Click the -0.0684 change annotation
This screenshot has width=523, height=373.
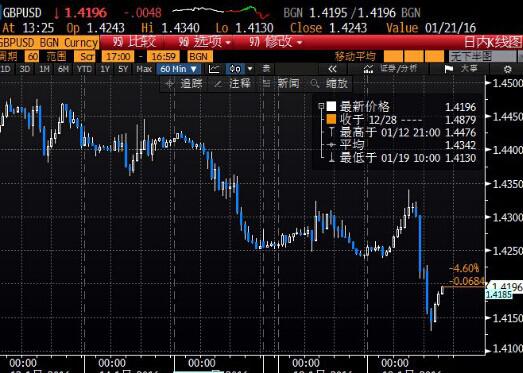(468, 281)
